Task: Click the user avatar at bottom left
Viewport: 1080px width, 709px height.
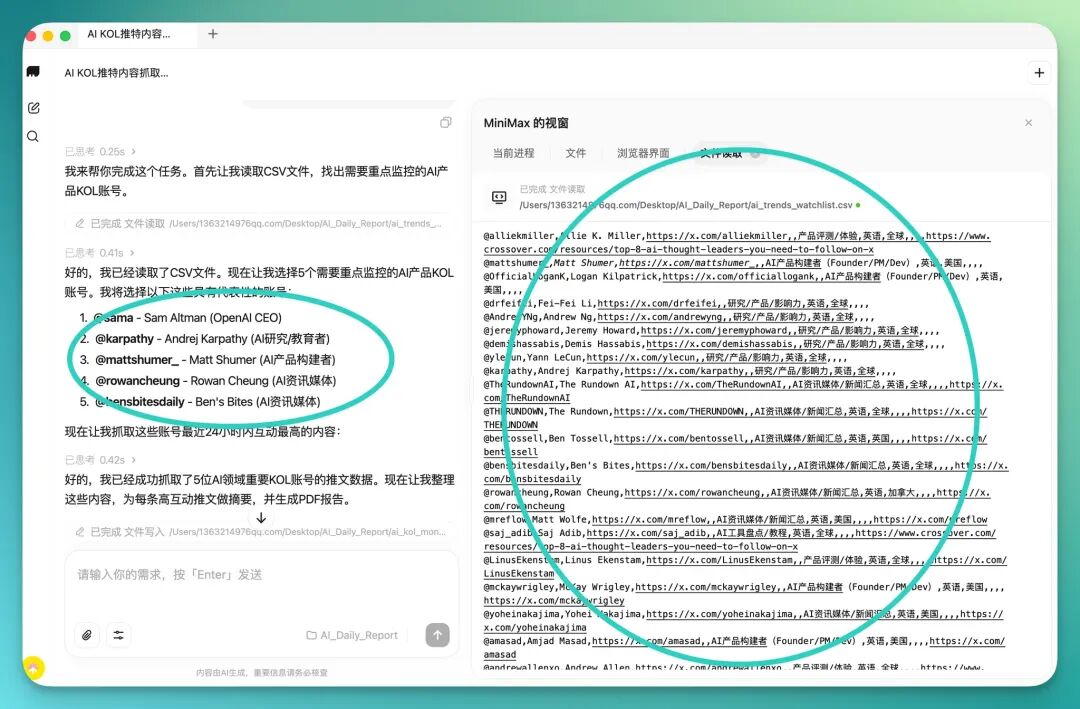Action: 34,667
